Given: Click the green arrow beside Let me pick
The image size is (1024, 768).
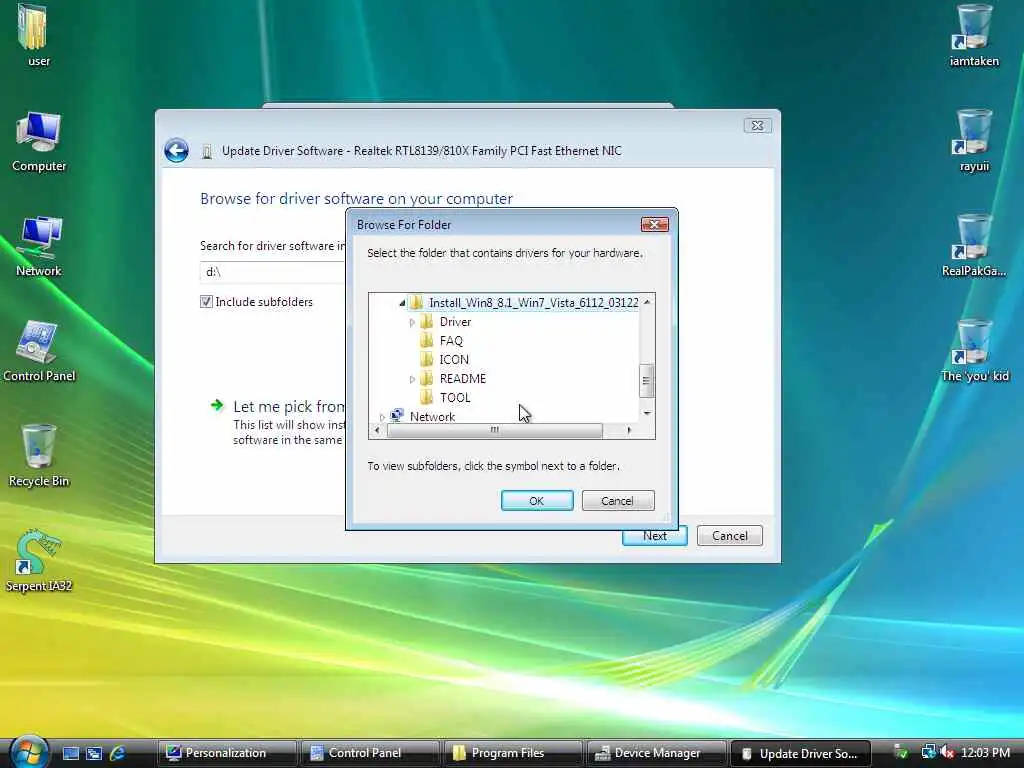Looking at the screenshot, I should tap(217, 406).
